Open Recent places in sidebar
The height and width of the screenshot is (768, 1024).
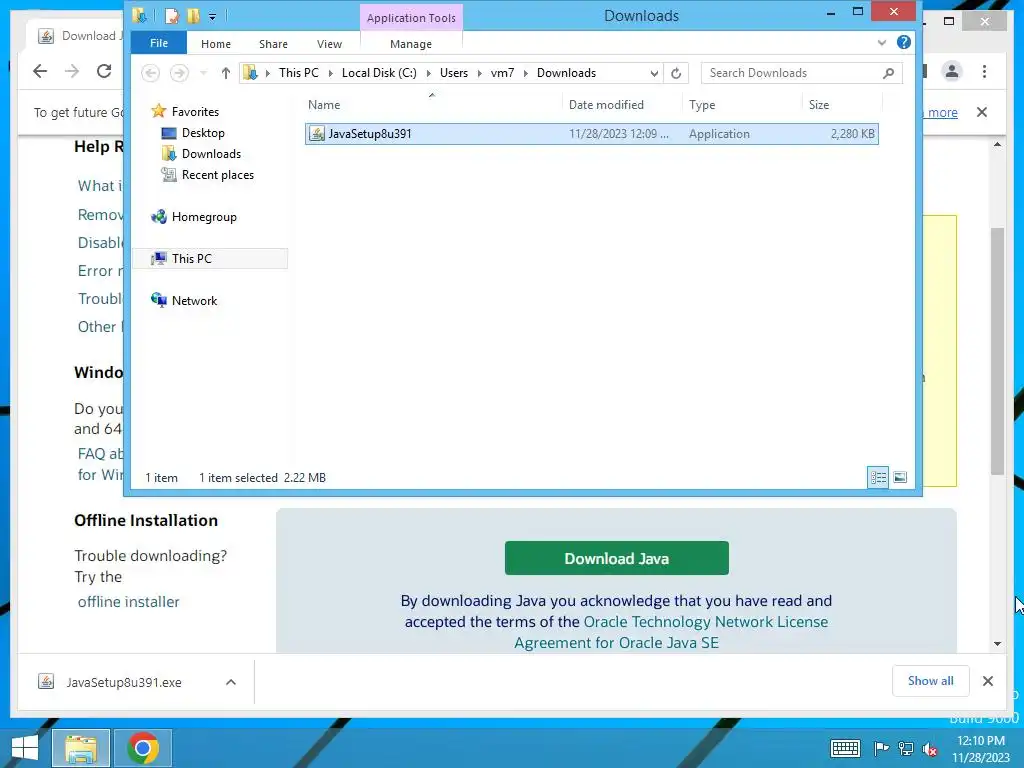click(x=217, y=174)
